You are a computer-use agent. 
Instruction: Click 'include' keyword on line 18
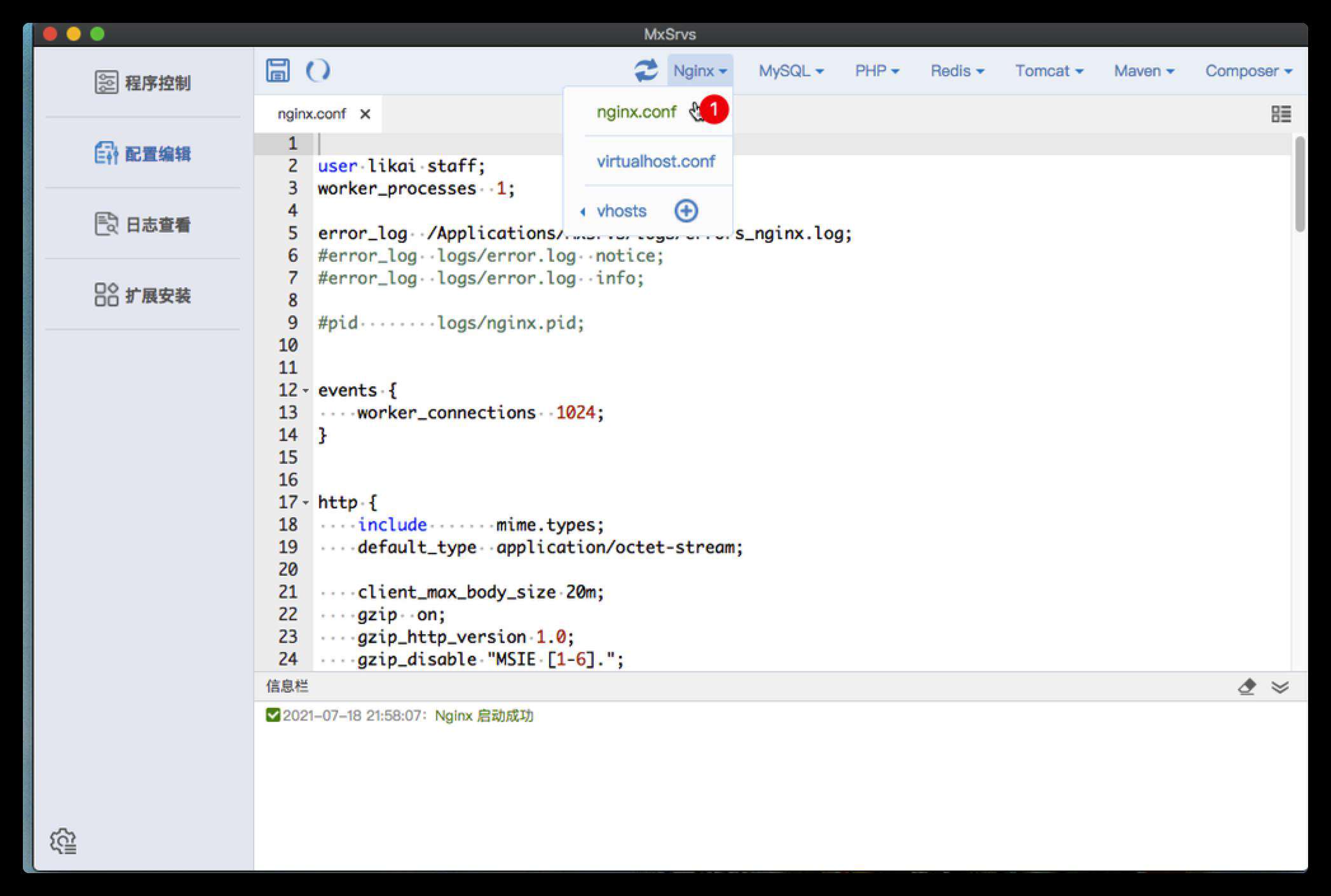click(x=392, y=525)
